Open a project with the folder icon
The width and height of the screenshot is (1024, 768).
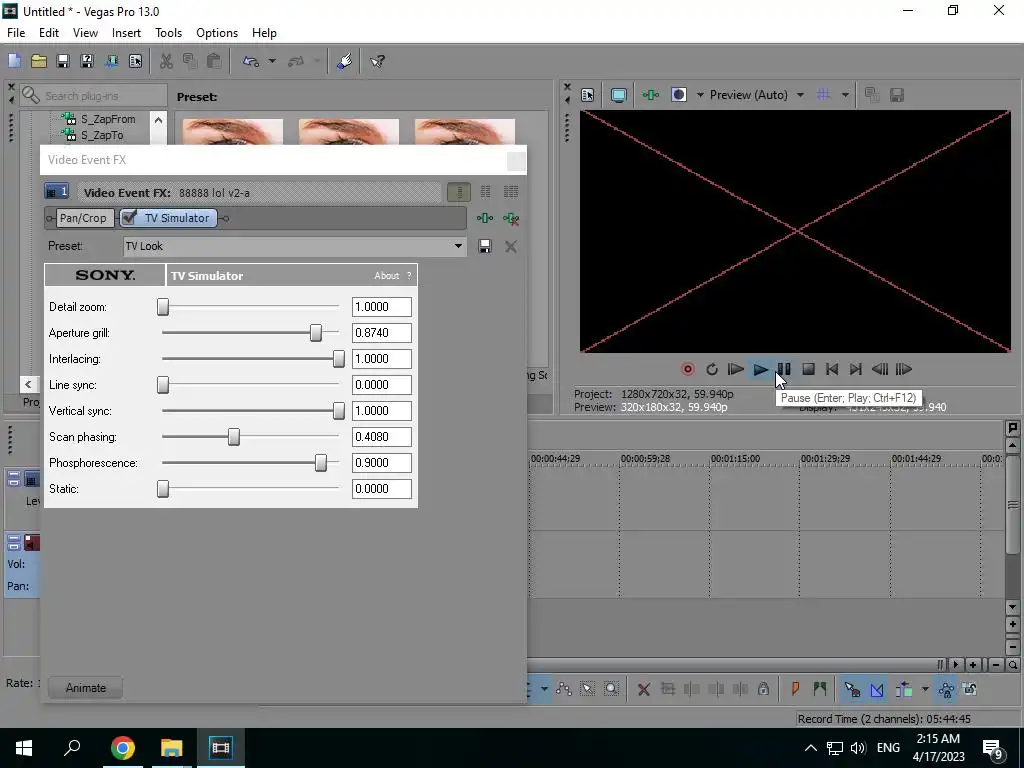coord(39,61)
